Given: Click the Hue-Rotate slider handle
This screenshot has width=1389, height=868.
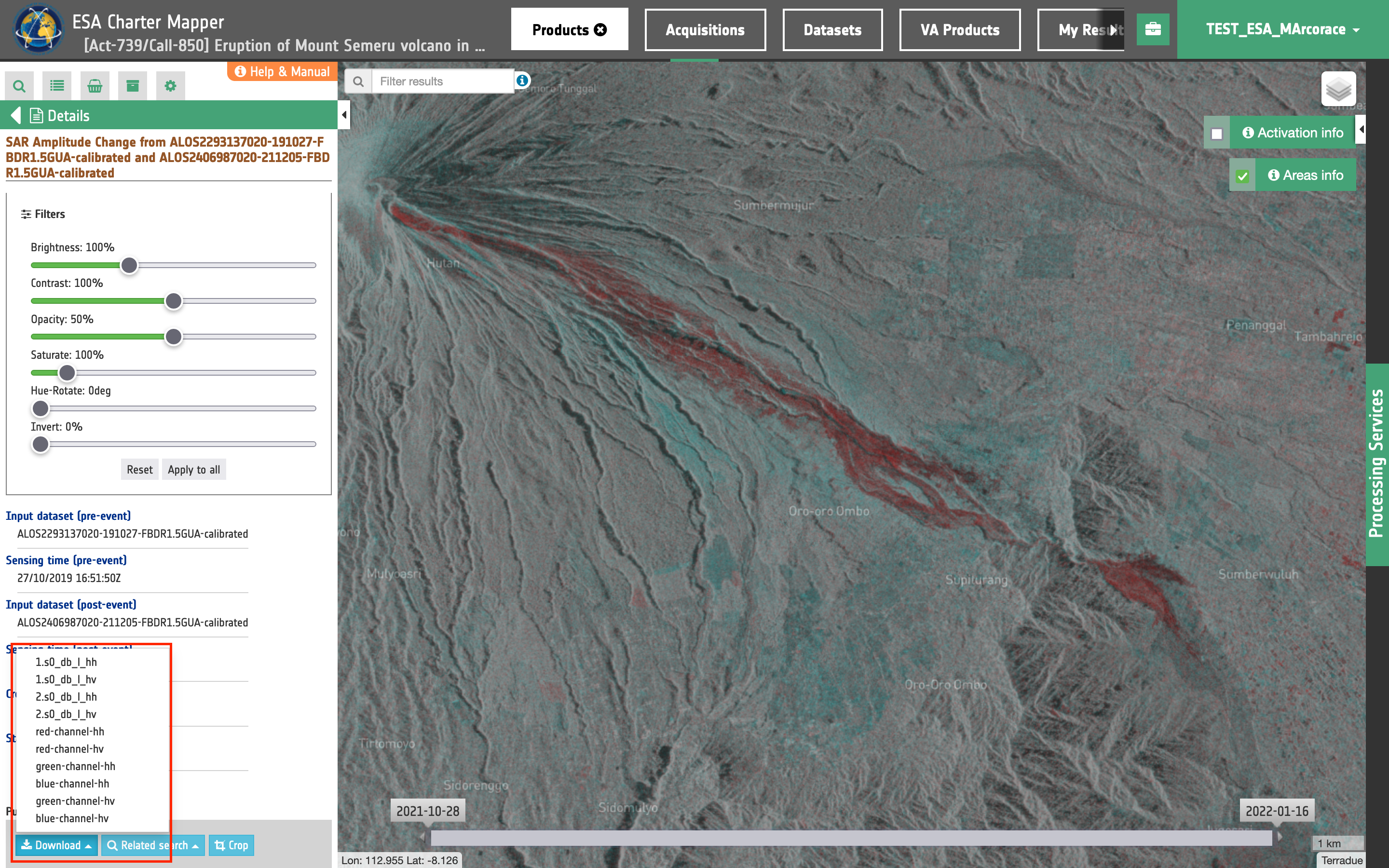Looking at the screenshot, I should [40, 408].
